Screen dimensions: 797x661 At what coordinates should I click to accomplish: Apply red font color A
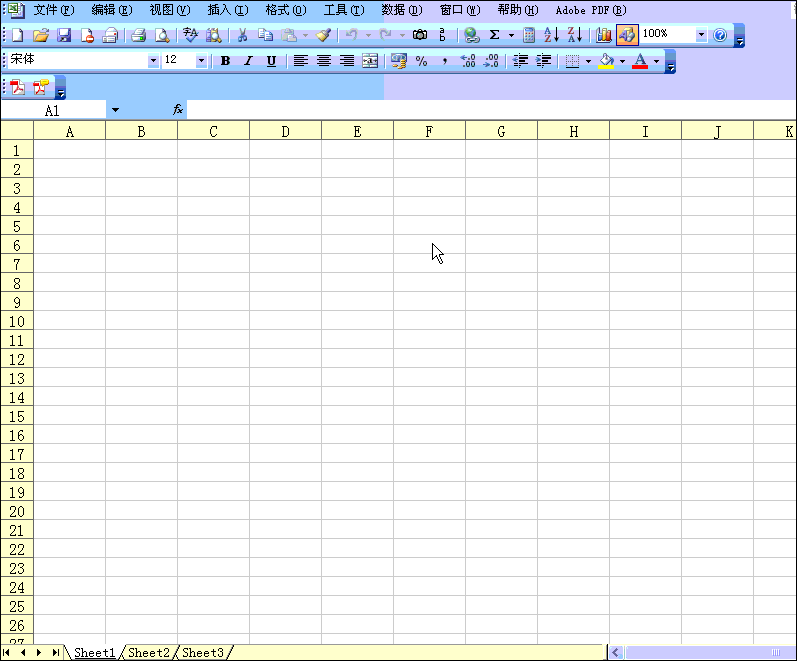[640, 62]
